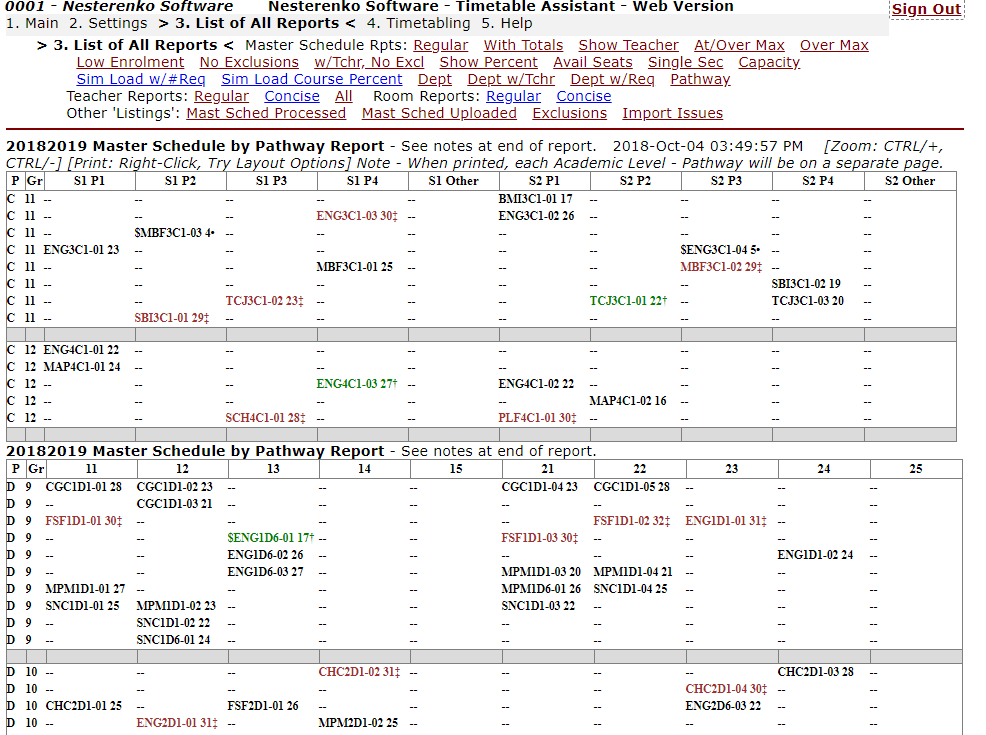Open the "Low Enrolment" report
Screen dimensions: 986x735
click(x=130, y=62)
